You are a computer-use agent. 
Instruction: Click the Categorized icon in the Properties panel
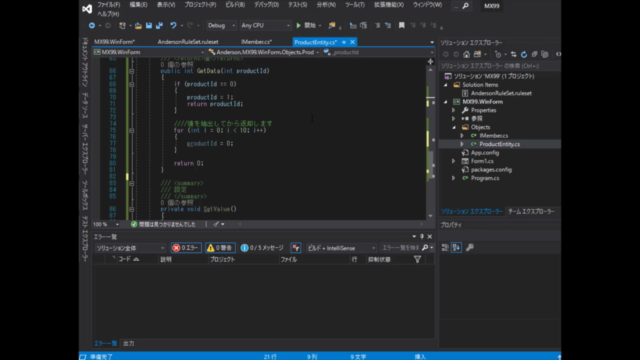coord(445,247)
